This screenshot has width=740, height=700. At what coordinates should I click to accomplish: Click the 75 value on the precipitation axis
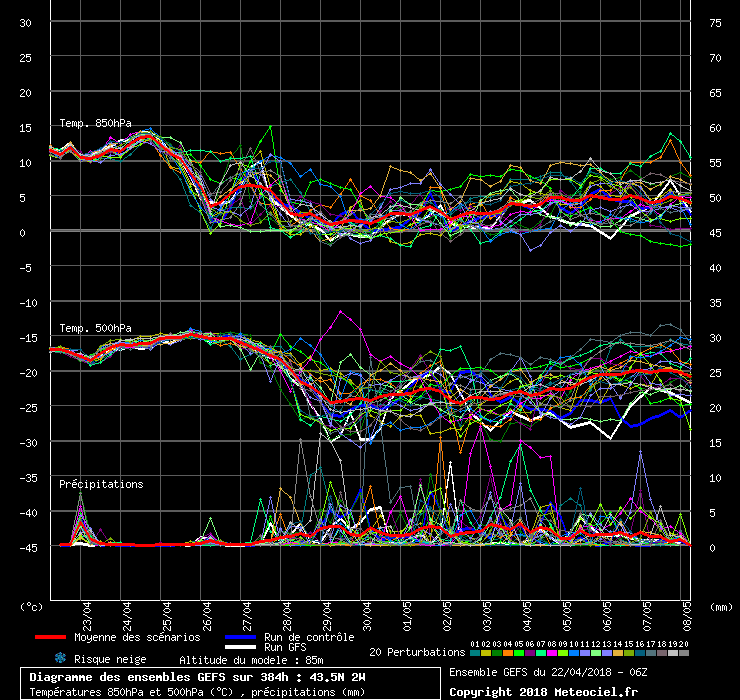pos(715,23)
